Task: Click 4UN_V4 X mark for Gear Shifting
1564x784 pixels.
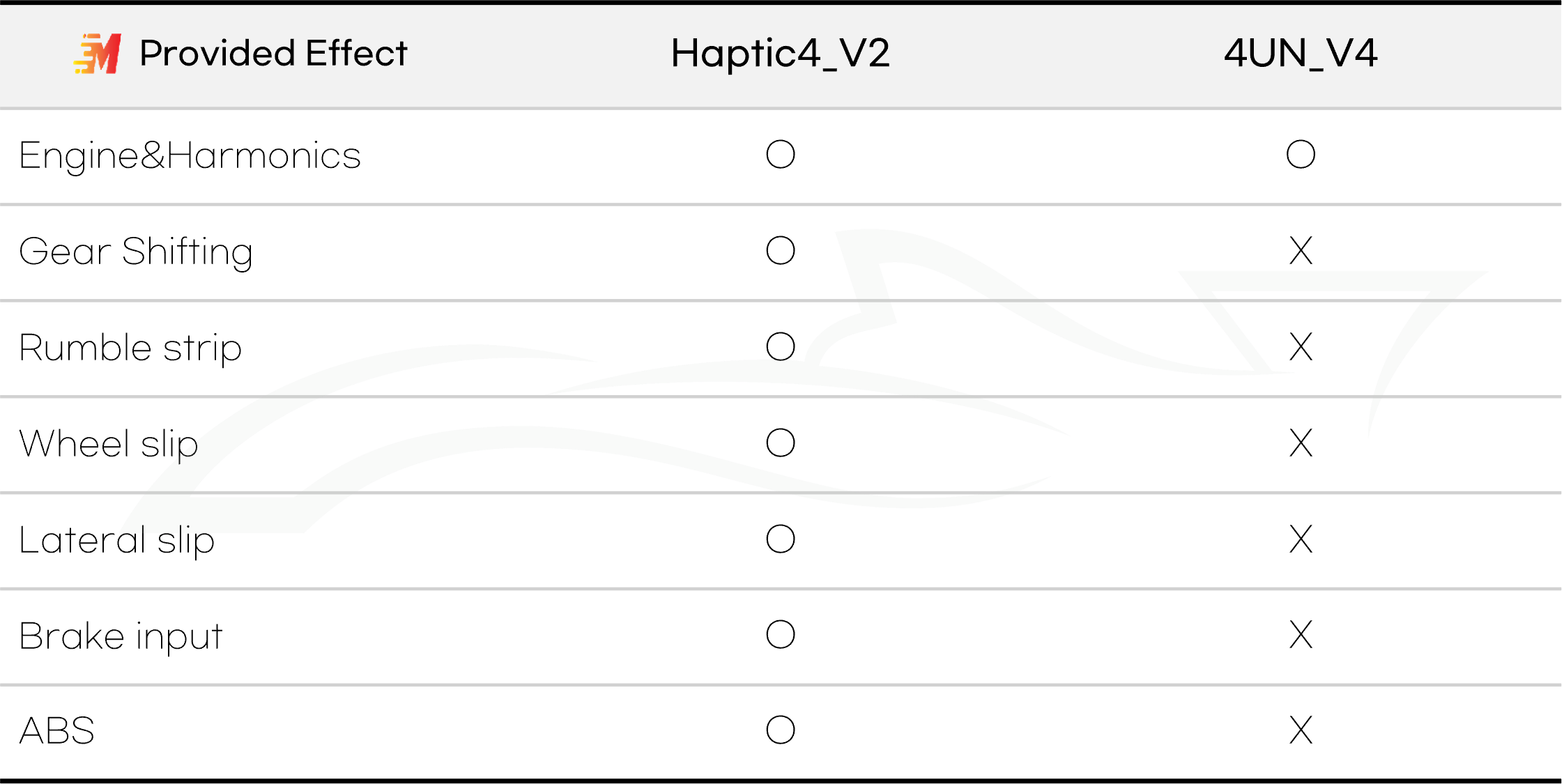Action: [1301, 251]
